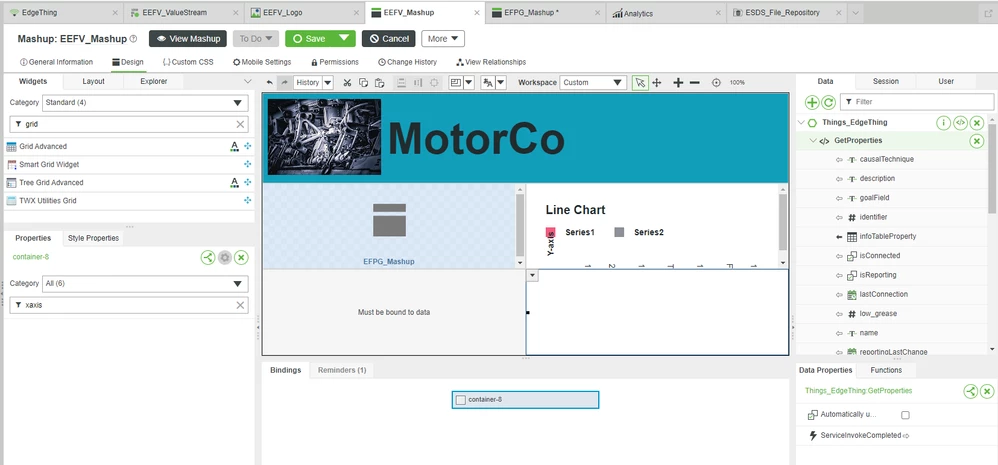Open the Session tab
The image size is (998, 465).
tap(885, 81)
